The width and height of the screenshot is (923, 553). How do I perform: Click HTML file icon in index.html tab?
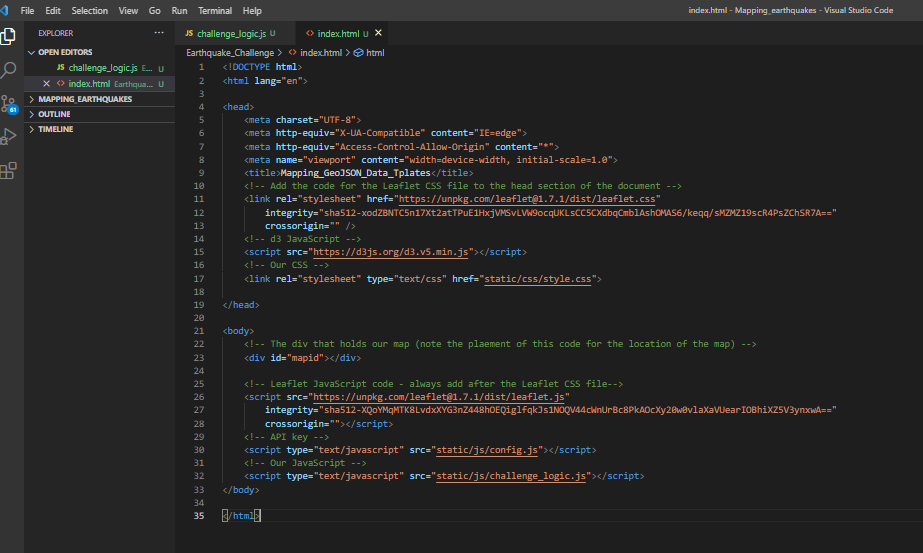pyautogui.click(x=310, y=34)
